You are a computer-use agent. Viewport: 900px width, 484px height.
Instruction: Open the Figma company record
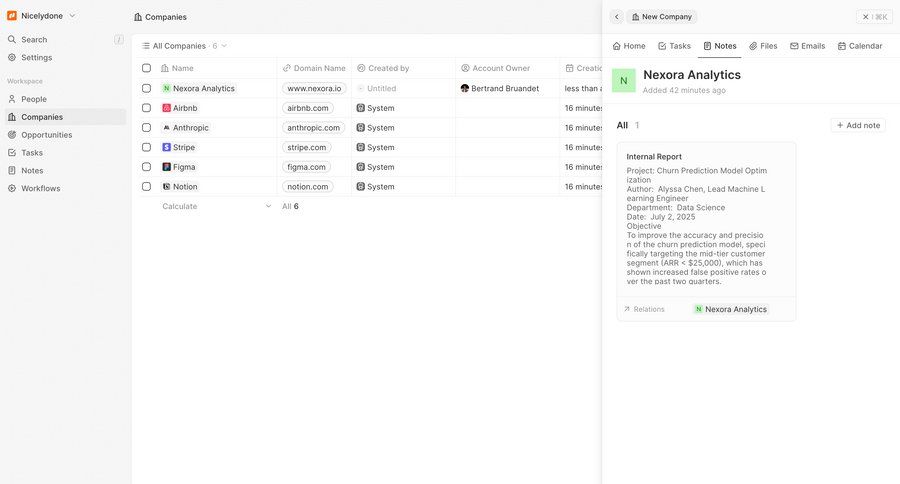pyautogui.click(x=179, y=167)
